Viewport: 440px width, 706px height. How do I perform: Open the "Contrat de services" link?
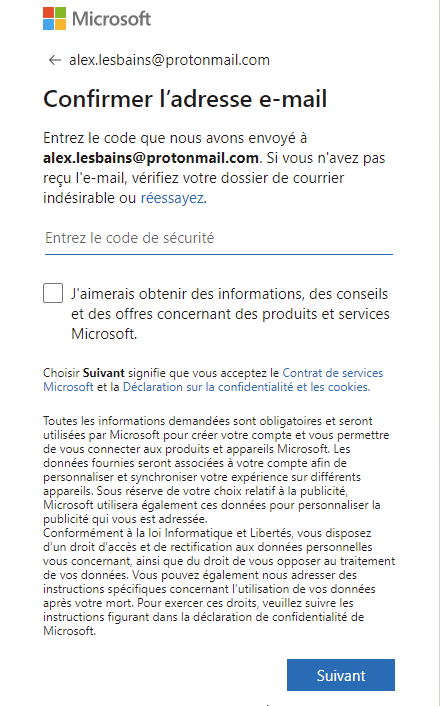[x=332, y=373]
